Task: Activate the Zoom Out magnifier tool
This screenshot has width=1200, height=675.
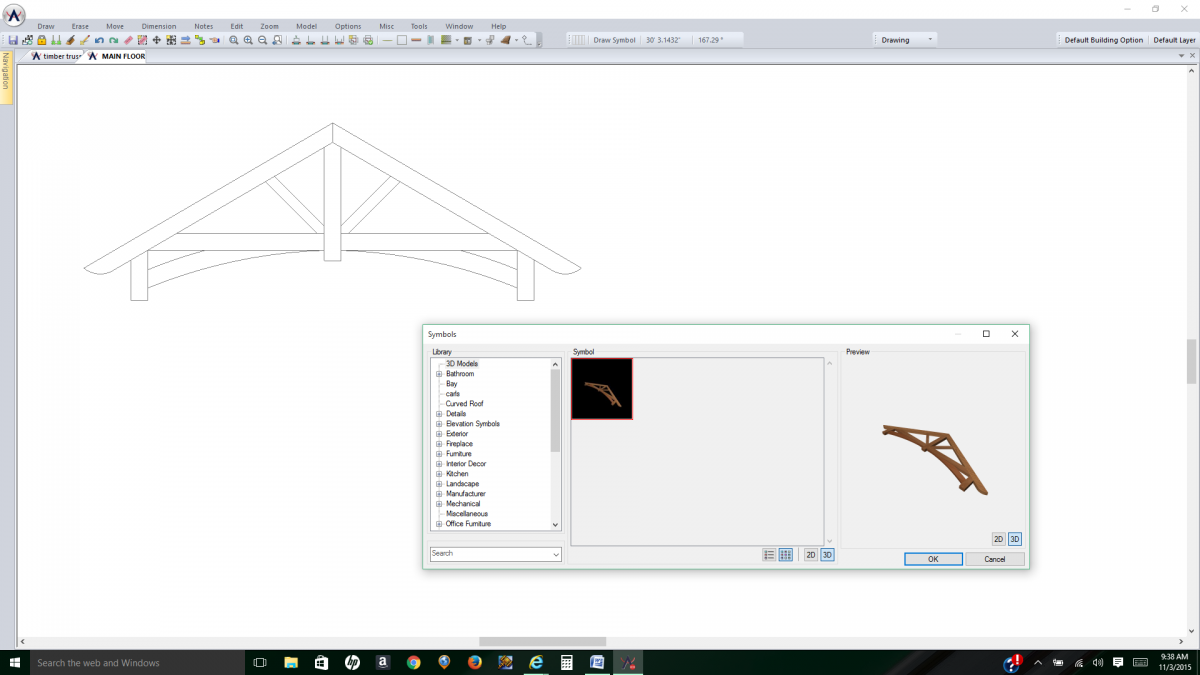Action: coord(261,40)
